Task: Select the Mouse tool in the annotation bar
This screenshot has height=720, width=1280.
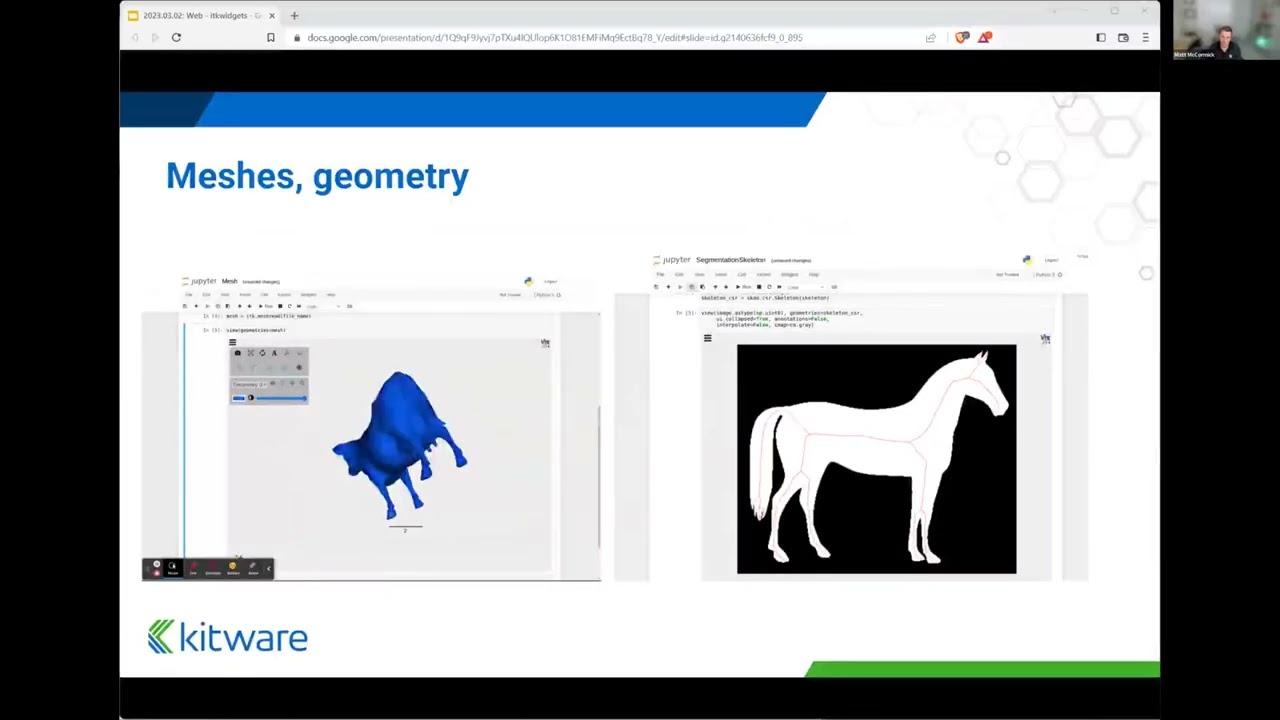Action: click(x=172, y=569)
